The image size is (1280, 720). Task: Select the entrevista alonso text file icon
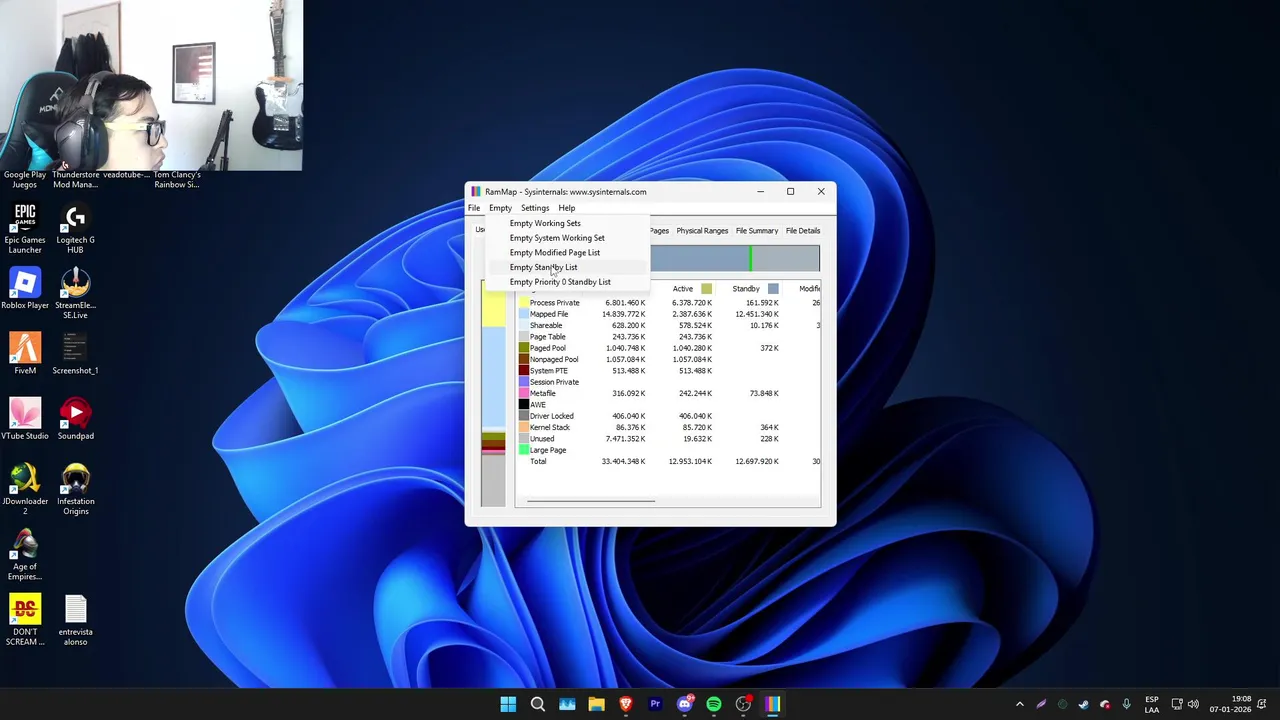coord(75,621)
